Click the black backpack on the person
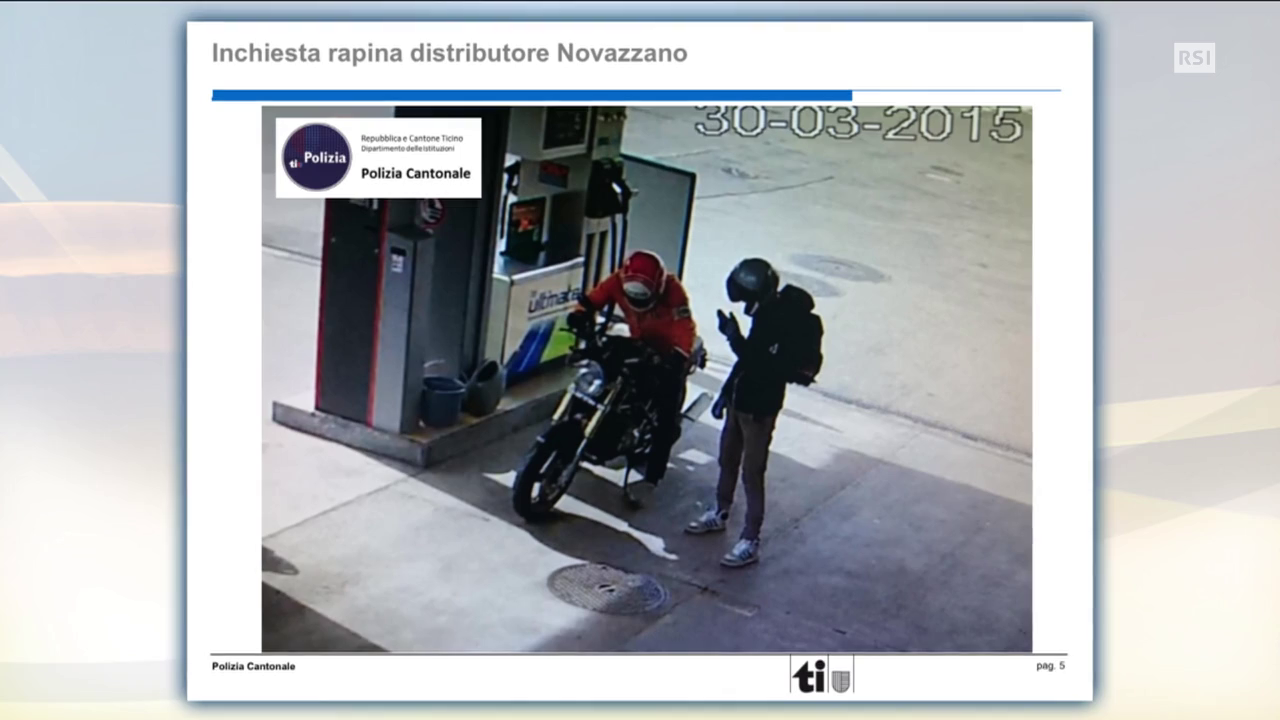1280x720 pixels. coord(801,335)
